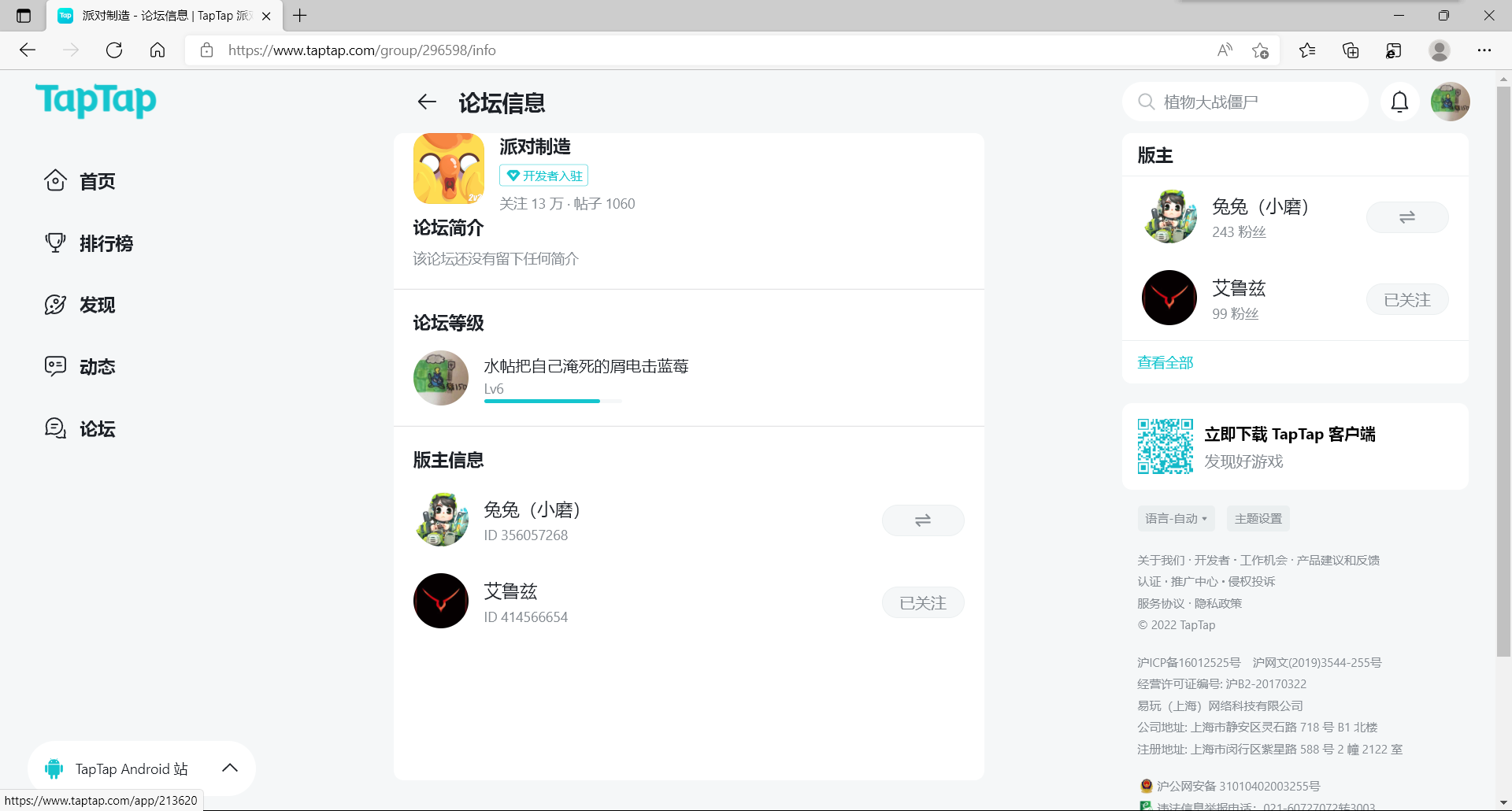
Task: Click the Lv6 level progress bar
Action: 553,402
